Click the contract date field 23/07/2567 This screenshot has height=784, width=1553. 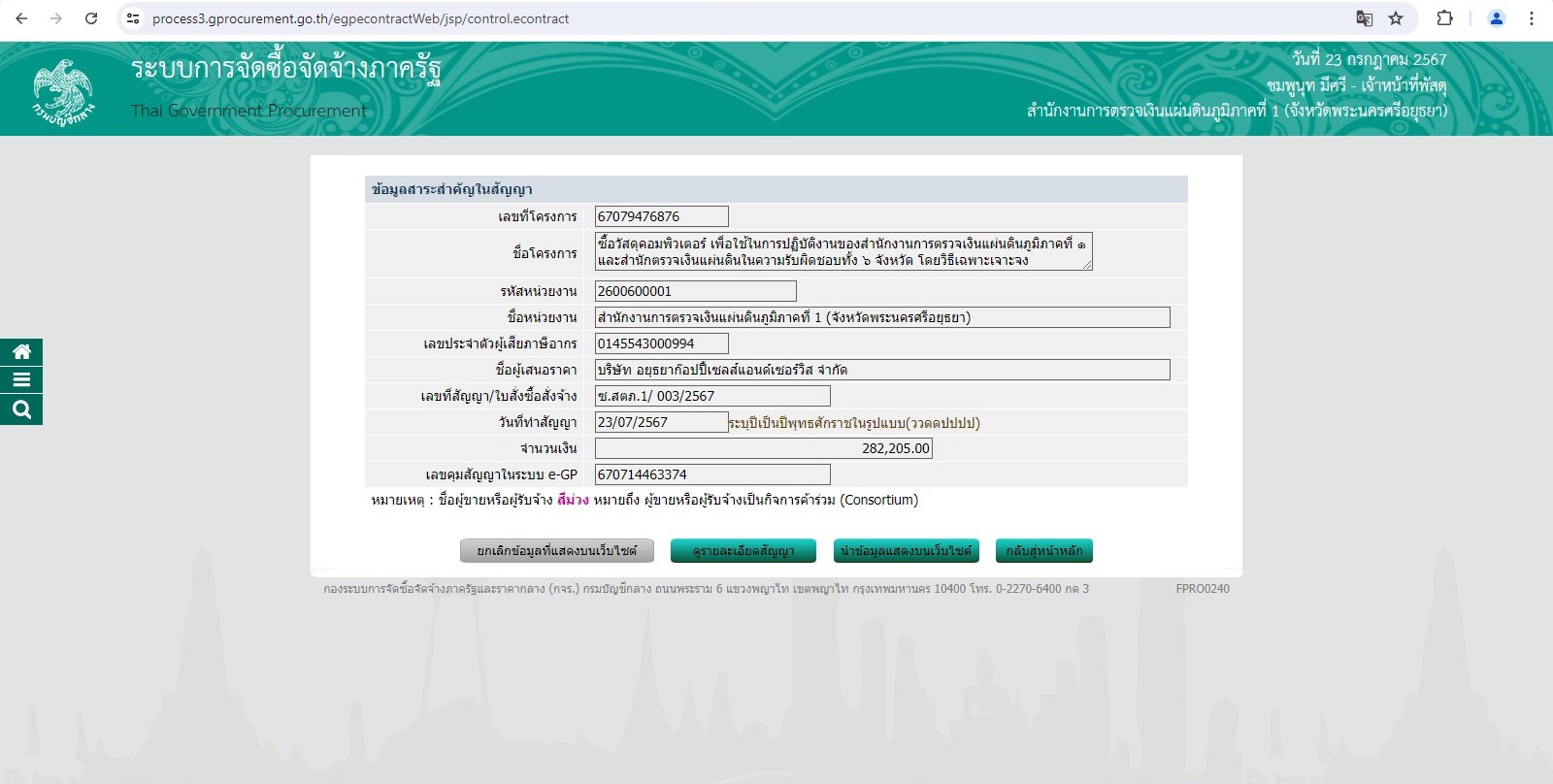[x=661, y=422]
